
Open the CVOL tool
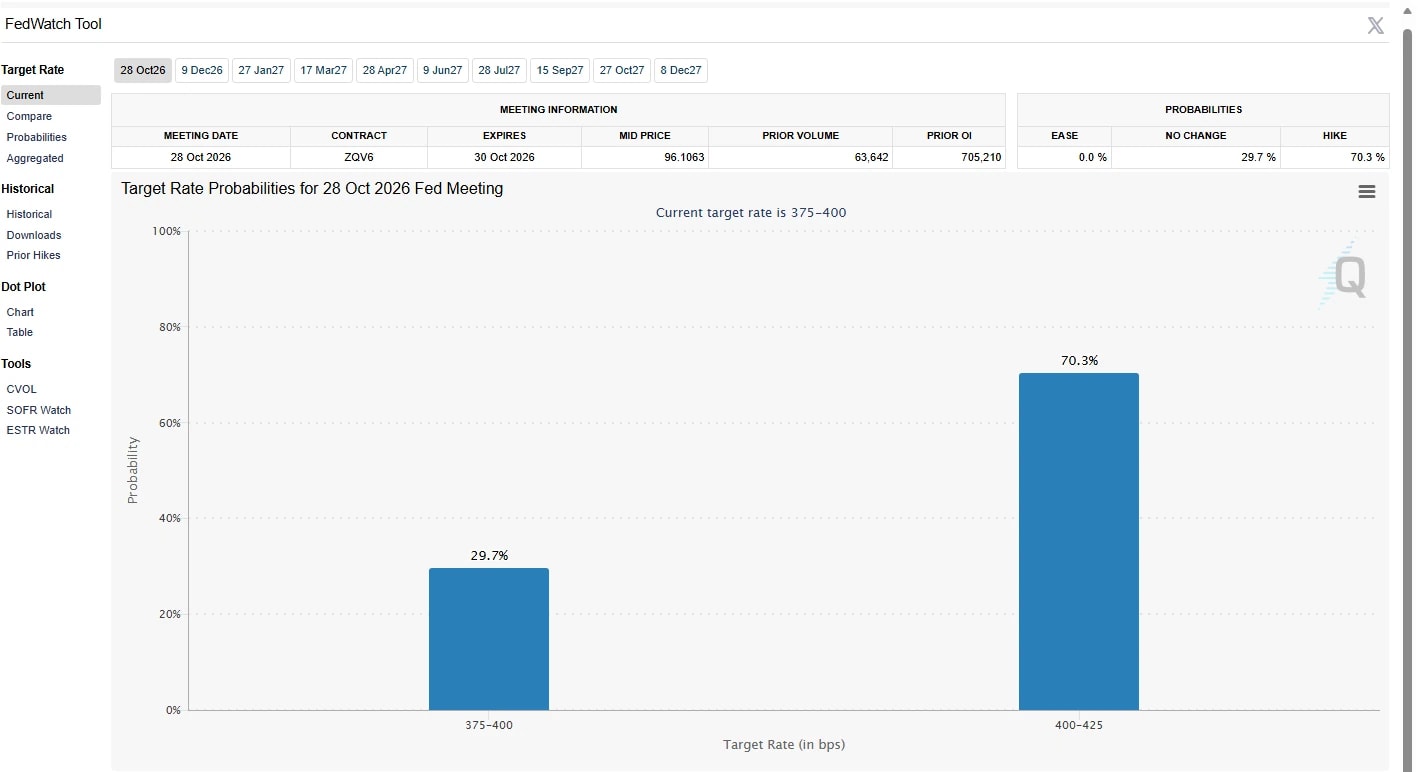(x=22, y=389)
